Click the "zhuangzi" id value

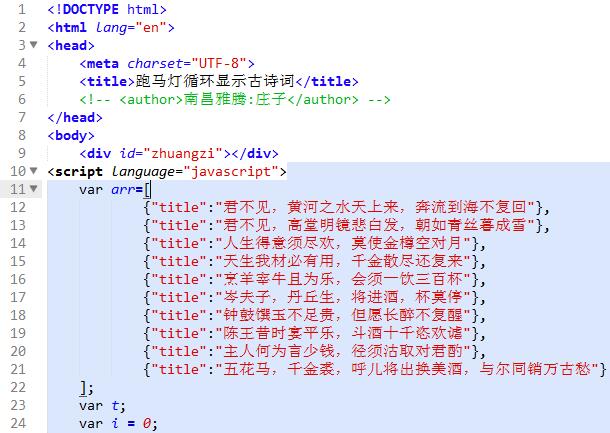tap(185, 154)
